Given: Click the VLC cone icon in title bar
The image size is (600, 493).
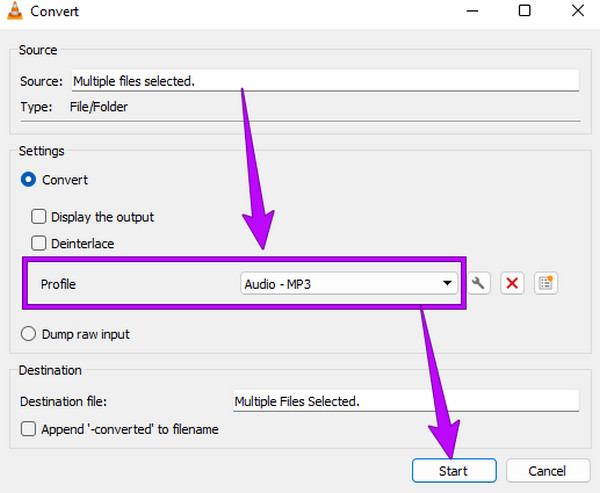Looking at the screenshot, I should [15, 11].
